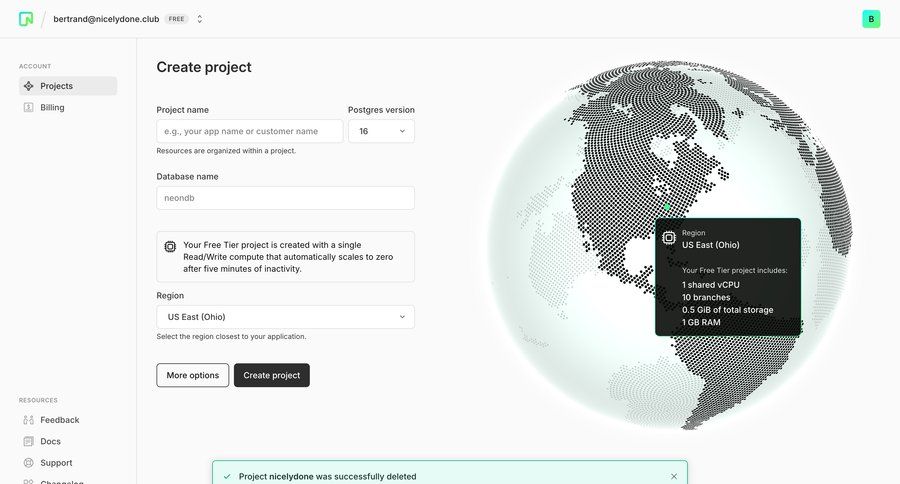
Task: Focus the Project name input field
Action: click(250, 131)
